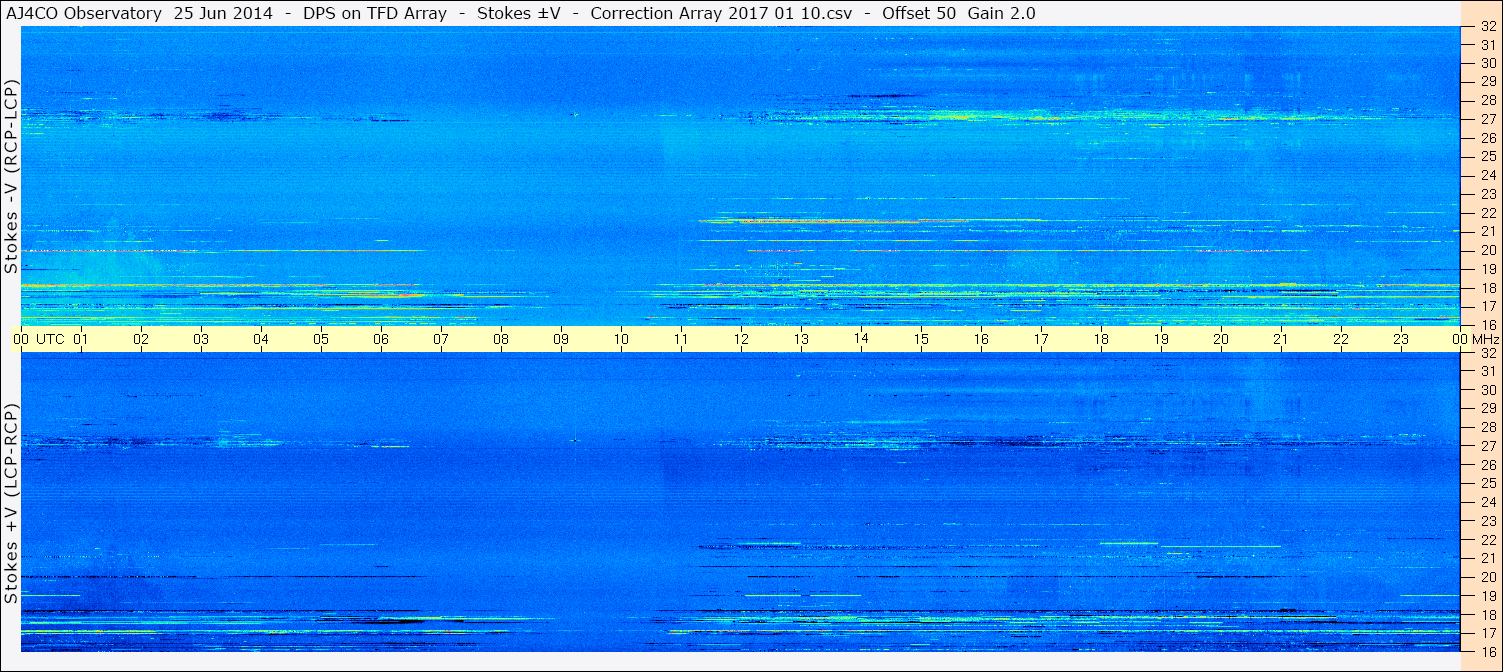Select 'DPS on TFD Array' in the title
Screen dimensions: 1503x672
coord(375,14)
